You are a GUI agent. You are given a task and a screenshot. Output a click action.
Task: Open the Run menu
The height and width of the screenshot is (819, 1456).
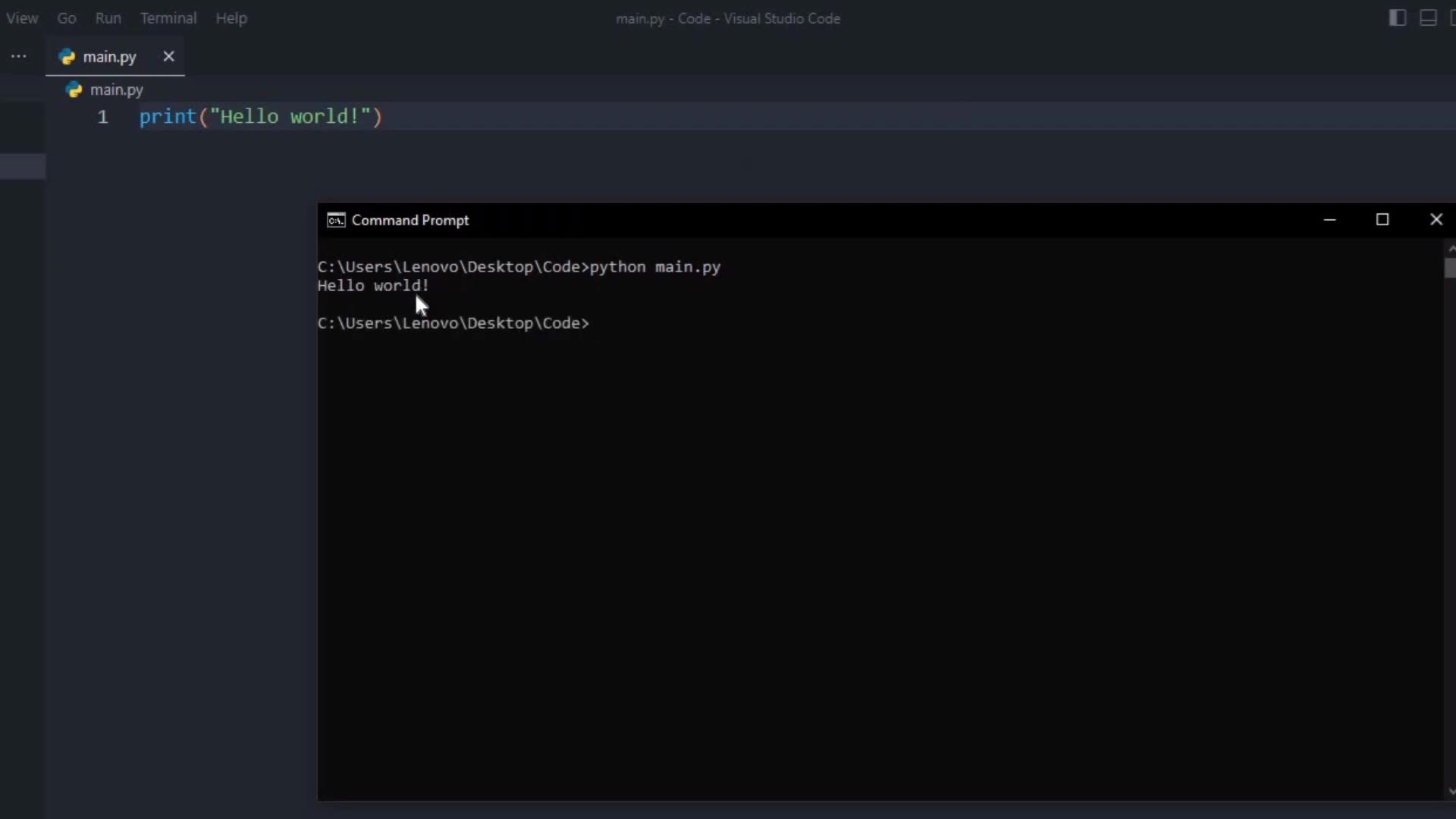108,18
